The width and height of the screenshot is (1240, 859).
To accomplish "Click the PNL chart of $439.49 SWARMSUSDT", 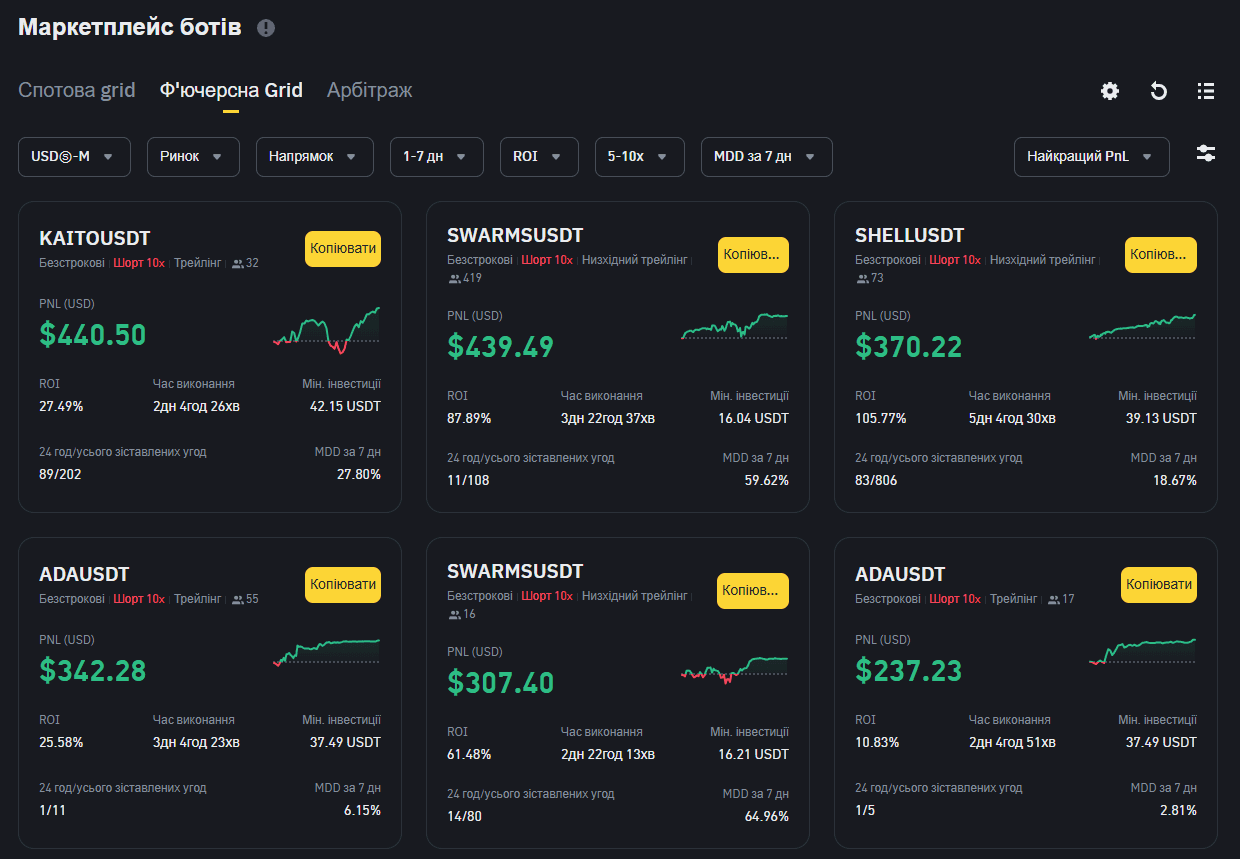I will click(735, 327).
